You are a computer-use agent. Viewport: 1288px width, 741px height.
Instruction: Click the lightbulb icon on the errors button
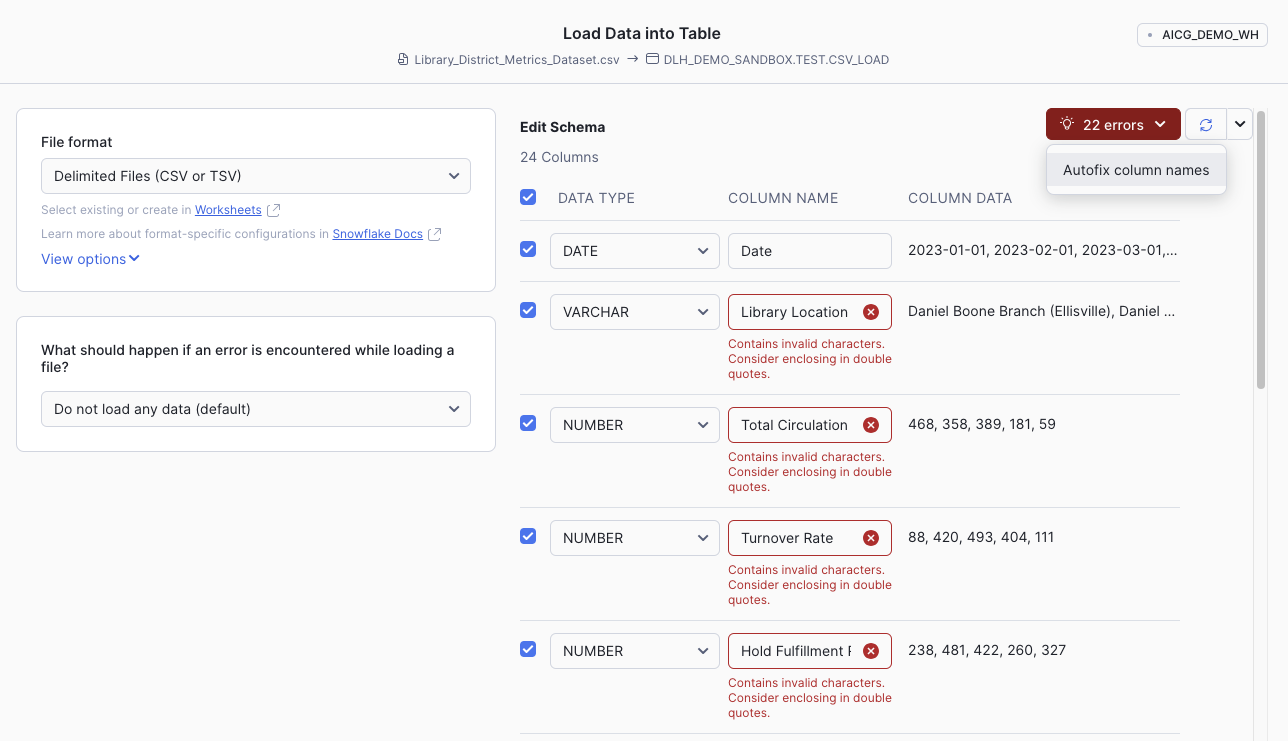click(x=1067, y=125)
